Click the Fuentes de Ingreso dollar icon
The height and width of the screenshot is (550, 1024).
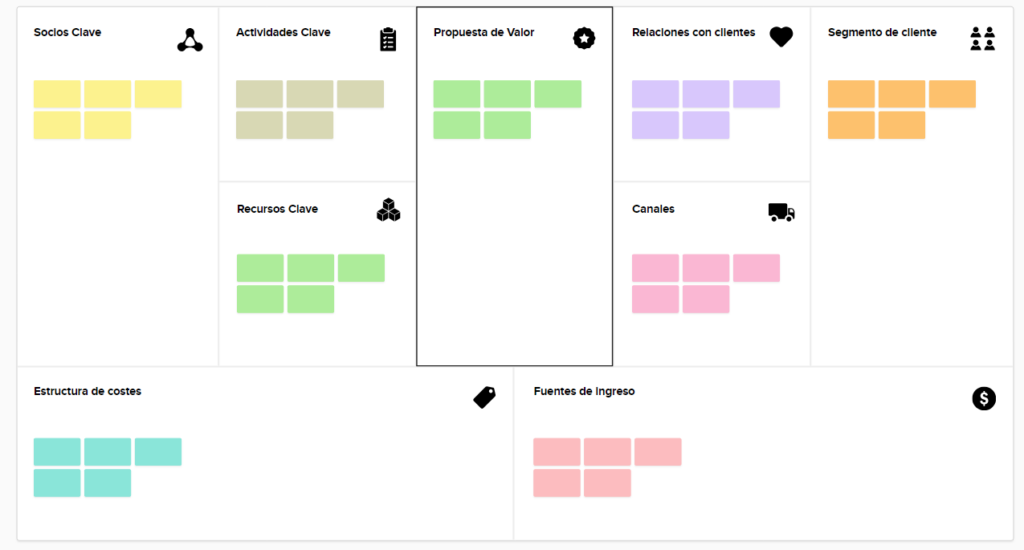point(984,399)
